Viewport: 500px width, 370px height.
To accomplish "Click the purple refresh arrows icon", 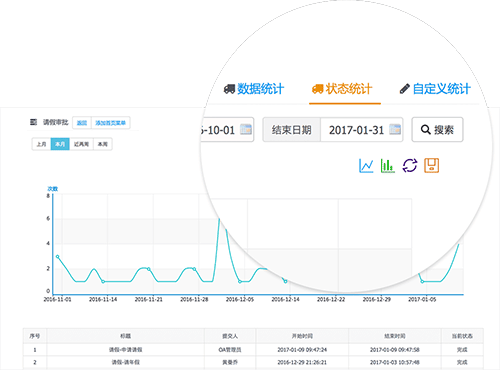I will pyautogui.click(x=410, y=166).
